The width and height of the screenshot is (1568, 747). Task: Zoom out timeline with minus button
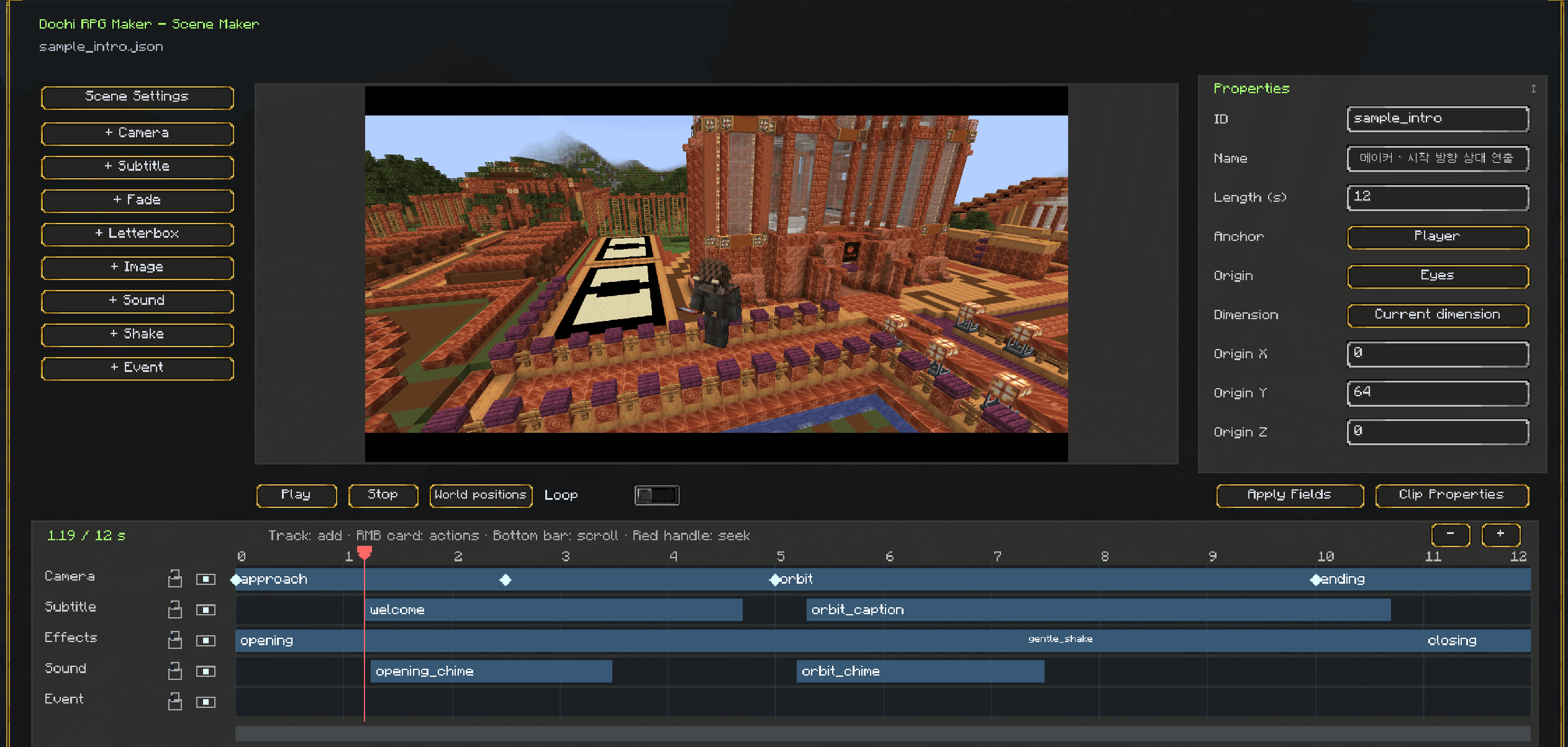coord(1451,534)
